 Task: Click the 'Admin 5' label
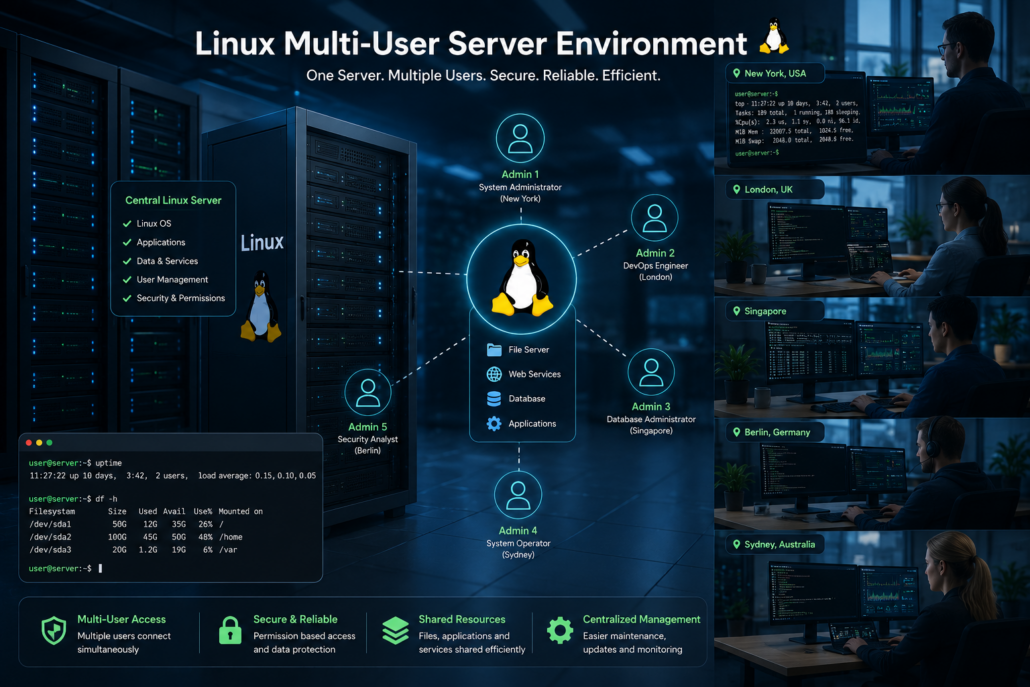point(368,427)
